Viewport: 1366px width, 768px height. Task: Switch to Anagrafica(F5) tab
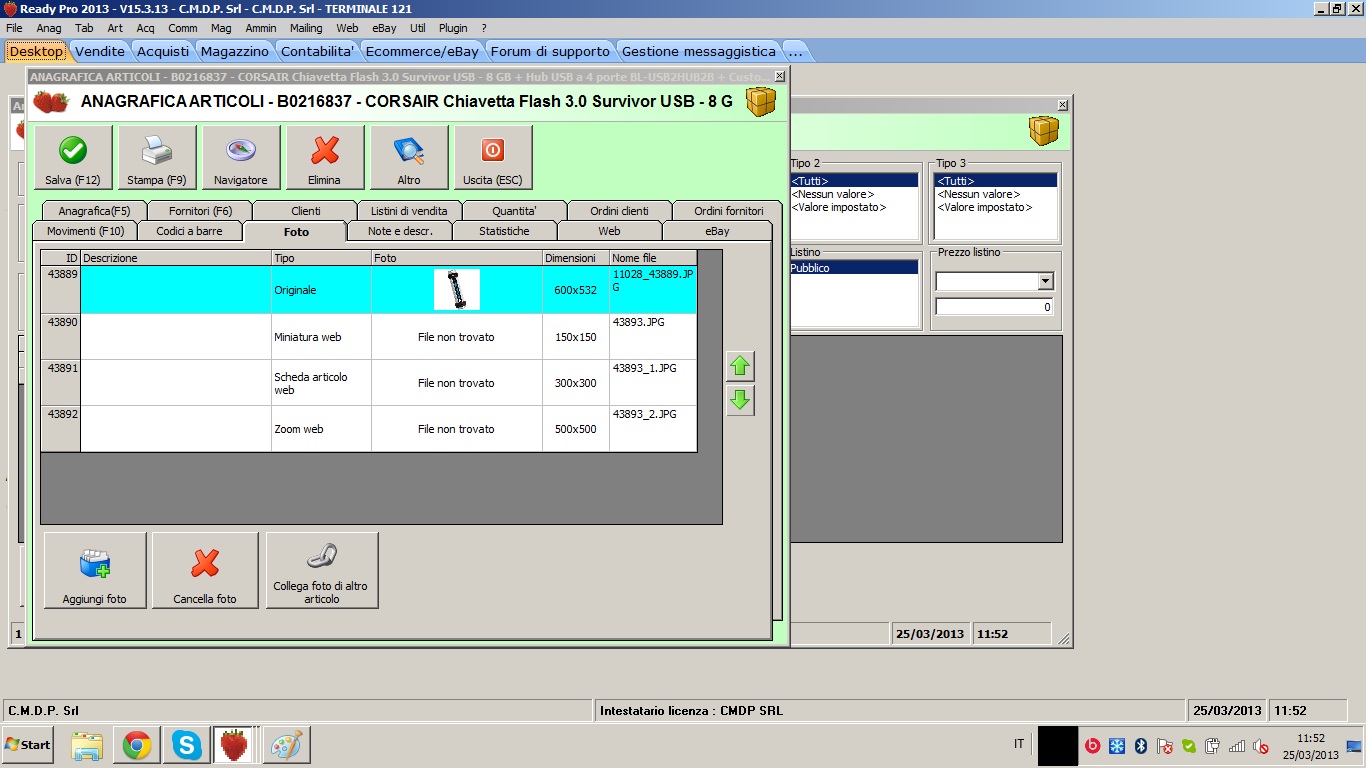pos(94,211)
